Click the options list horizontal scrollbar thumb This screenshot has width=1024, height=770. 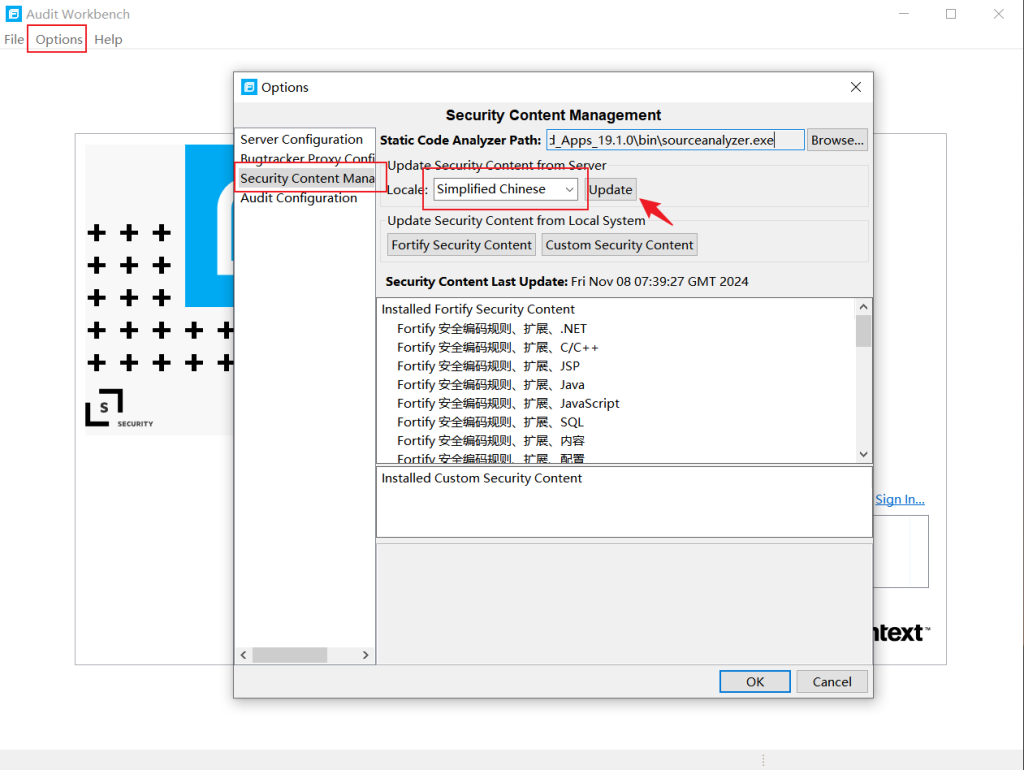(x=290, y=654)
